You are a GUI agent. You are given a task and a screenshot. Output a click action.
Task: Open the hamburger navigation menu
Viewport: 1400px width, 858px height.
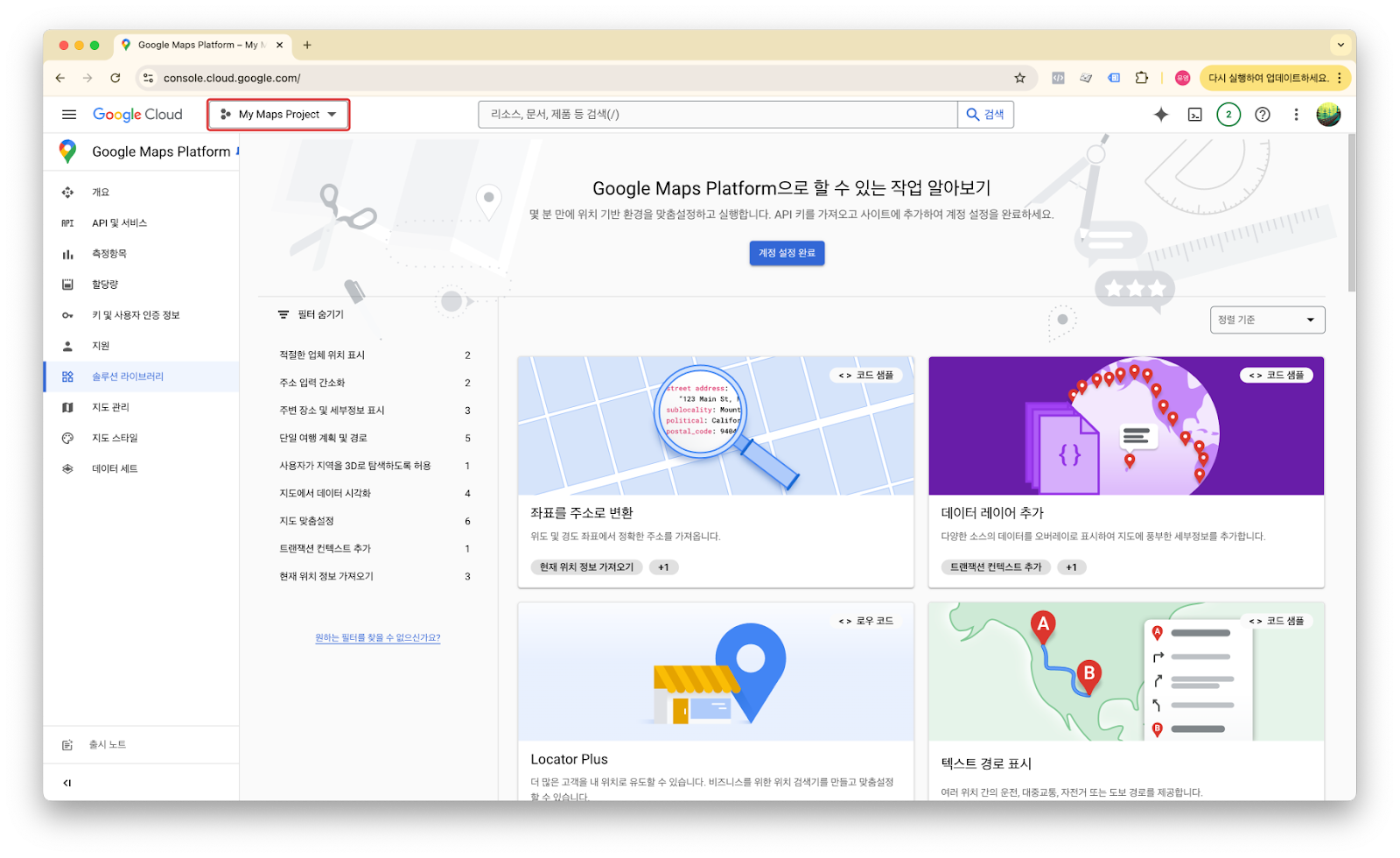(69, 115)
